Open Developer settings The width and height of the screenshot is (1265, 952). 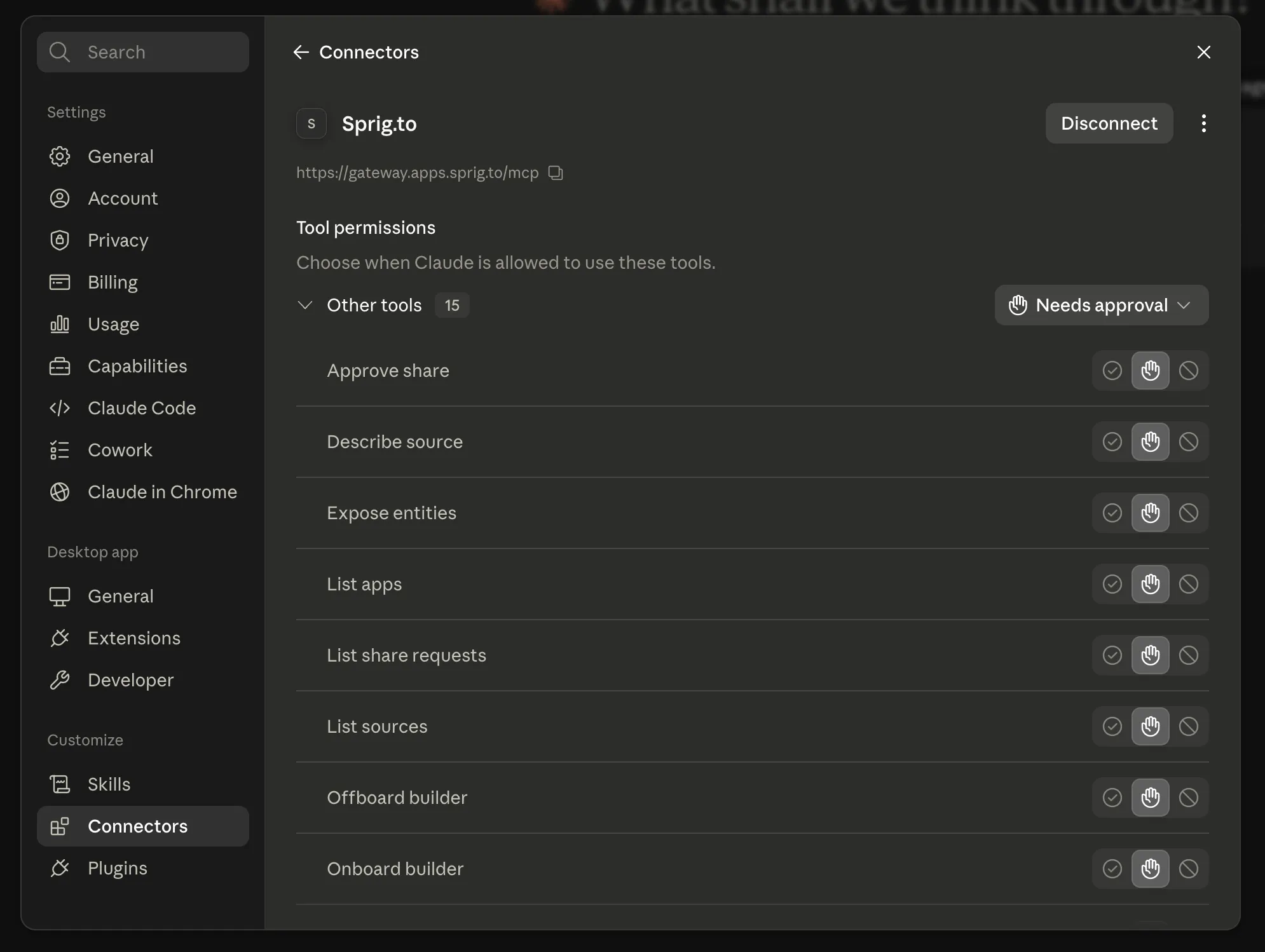click(x=143, y=680)
